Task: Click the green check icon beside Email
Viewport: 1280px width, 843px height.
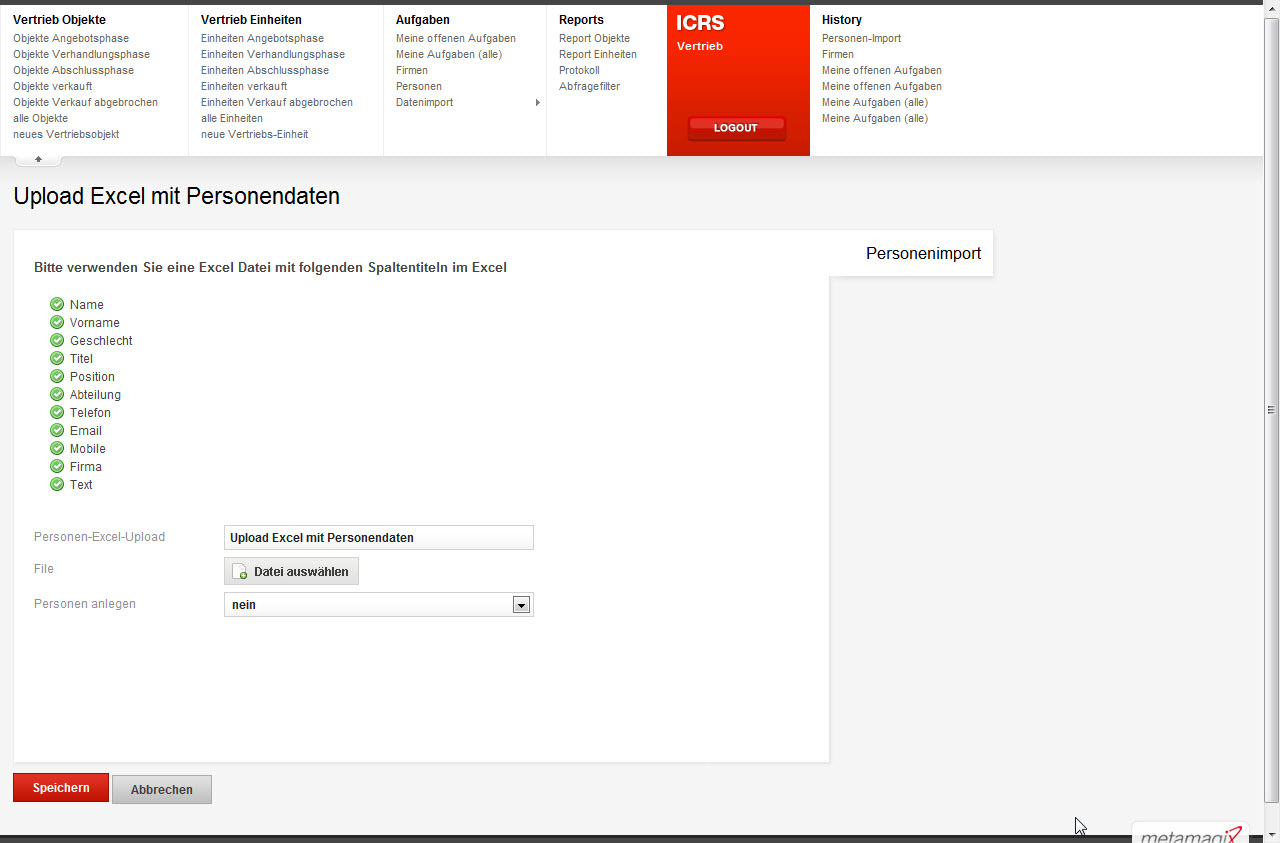Action: coord(57,430)
